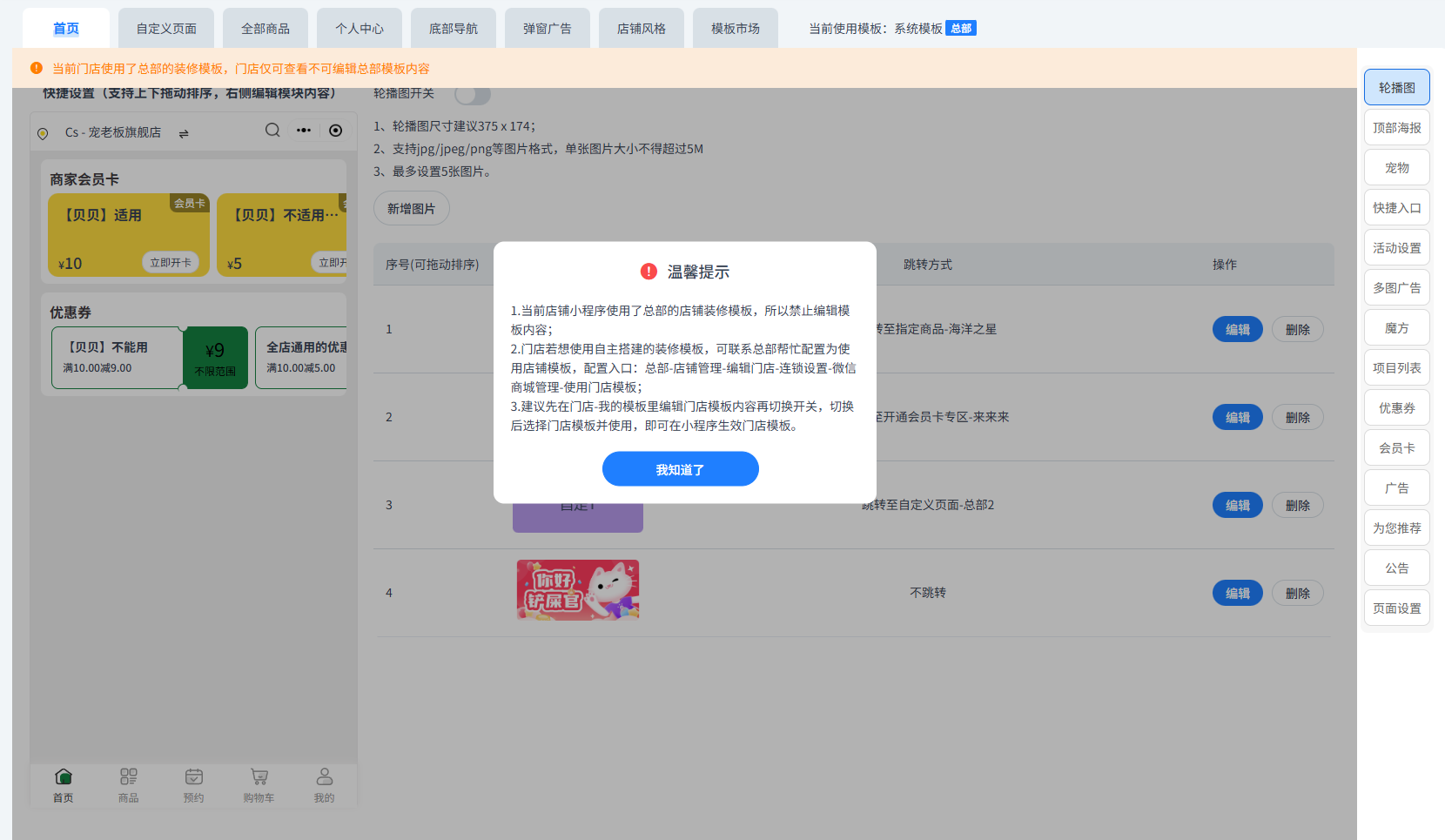Select 魔方 in the right module panel
This screenshot has height=840, width=1445.
pyautogui.click(x=1397, y=328)
